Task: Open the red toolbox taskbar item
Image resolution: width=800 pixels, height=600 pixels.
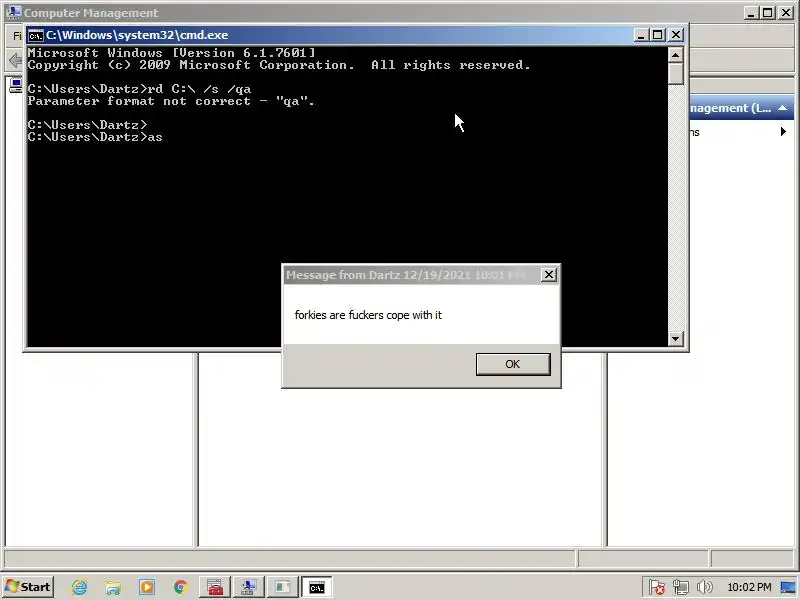Action: tap(215, 587)
